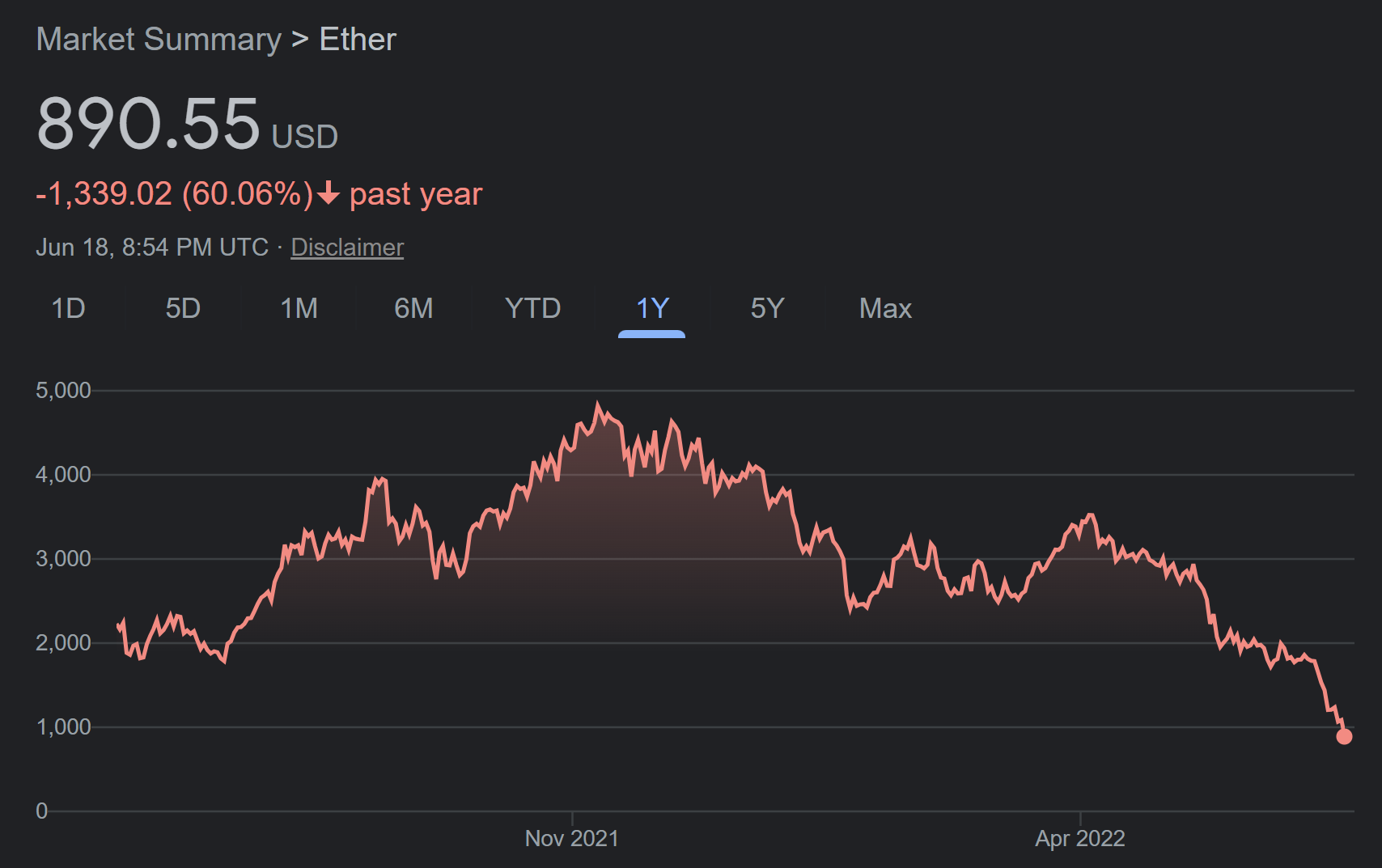Click the red downward arrow icon

tap(329, 194)
